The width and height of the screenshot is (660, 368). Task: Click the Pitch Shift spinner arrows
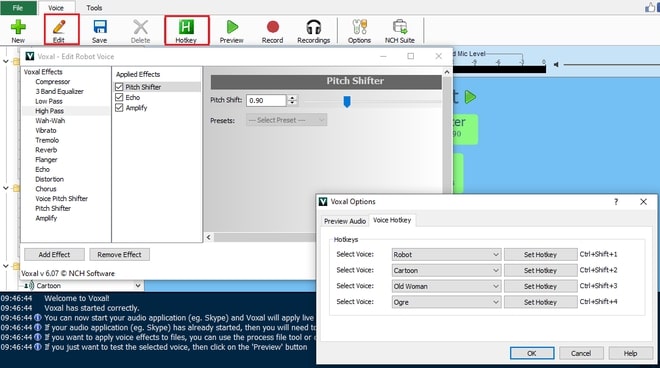pyautogui.click(x=292, y=100)
